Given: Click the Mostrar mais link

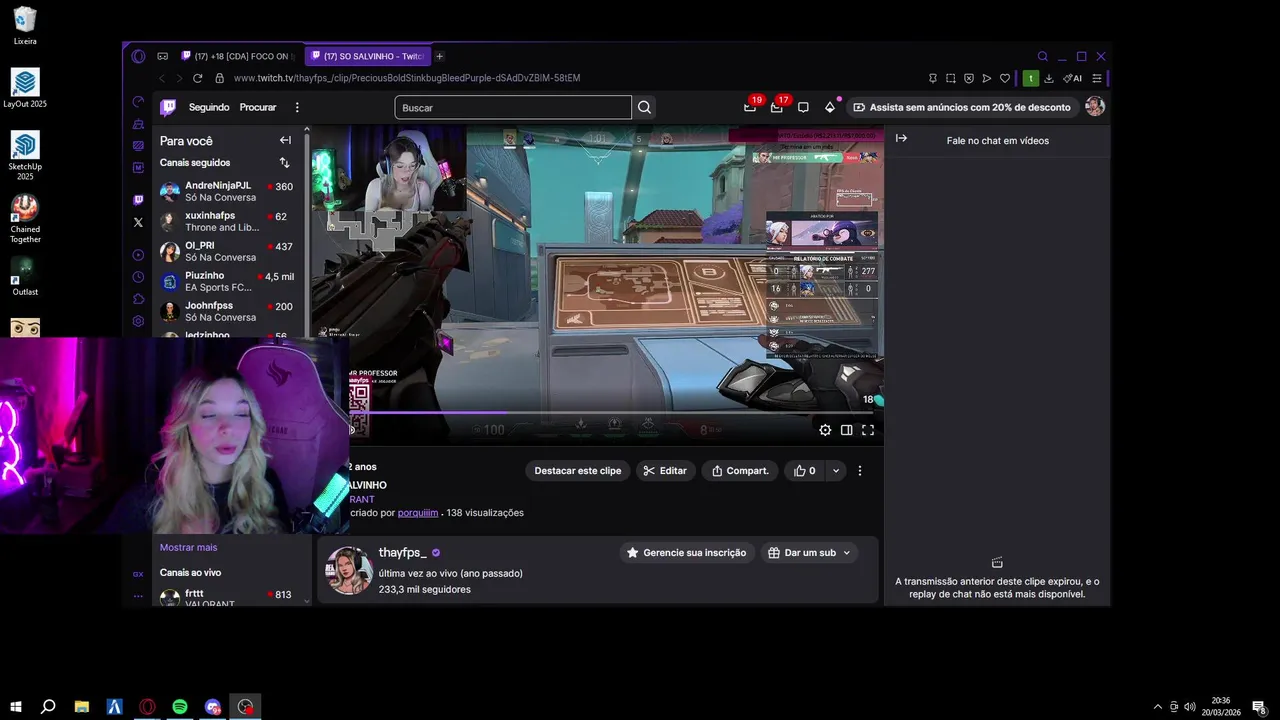Looking at the screenshot, I should (188, 547).
